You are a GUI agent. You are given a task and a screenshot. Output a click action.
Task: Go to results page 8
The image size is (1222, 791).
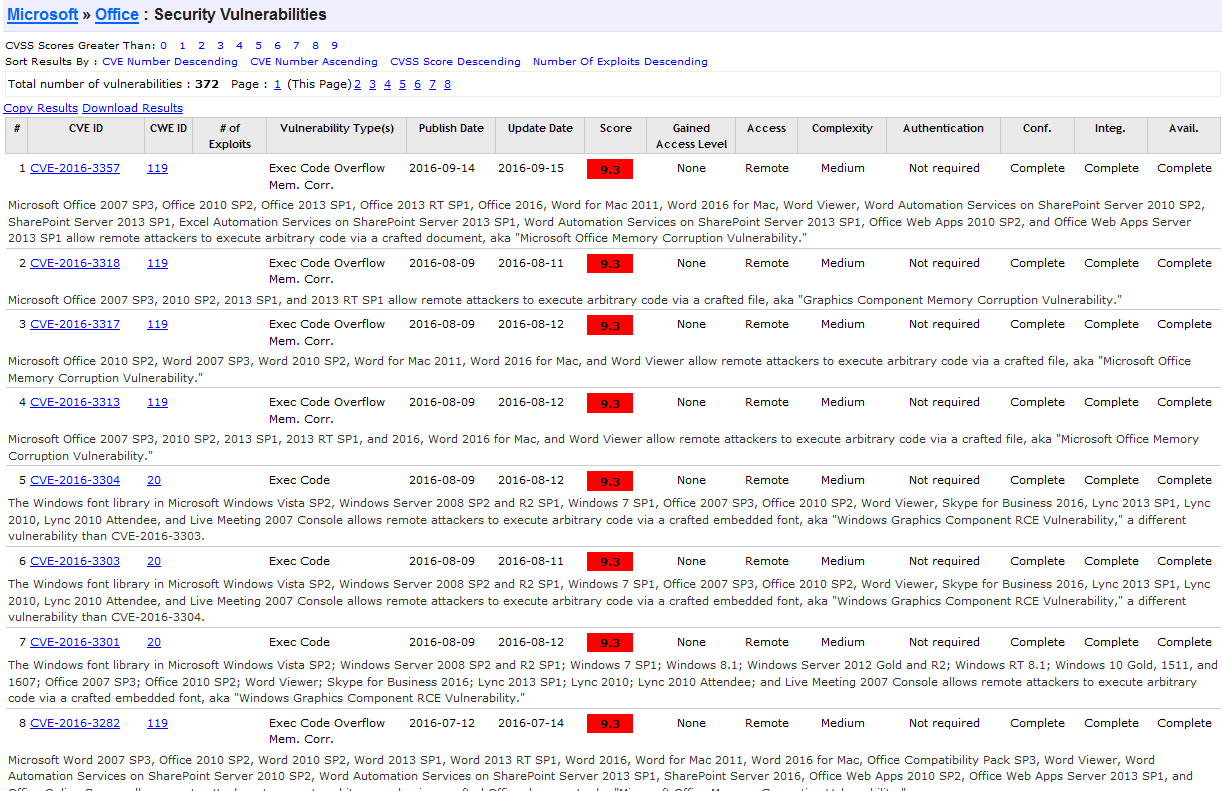pos(448,85)
